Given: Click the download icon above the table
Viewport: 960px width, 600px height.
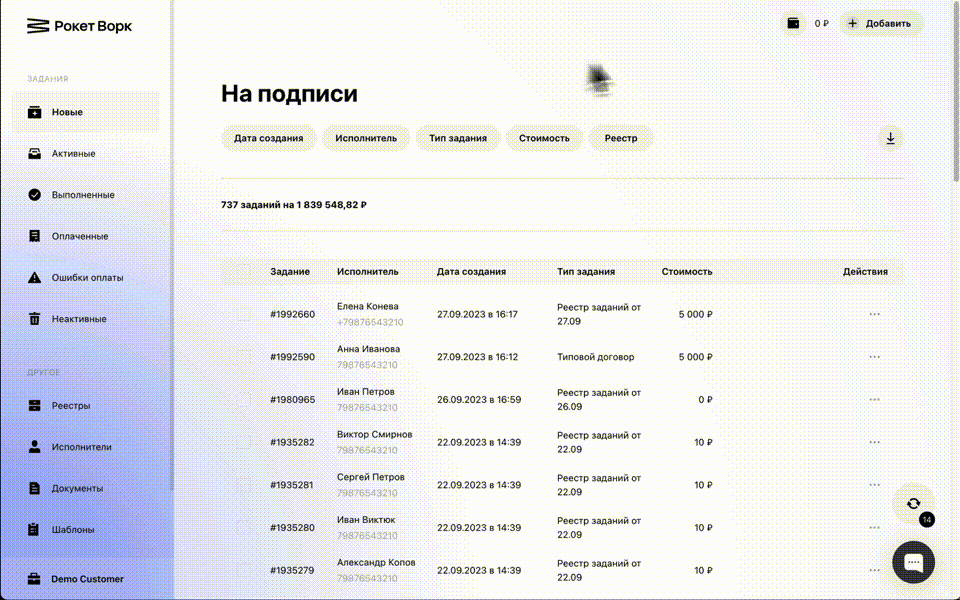Looking at the screenshot, I should tap(890, 138).
